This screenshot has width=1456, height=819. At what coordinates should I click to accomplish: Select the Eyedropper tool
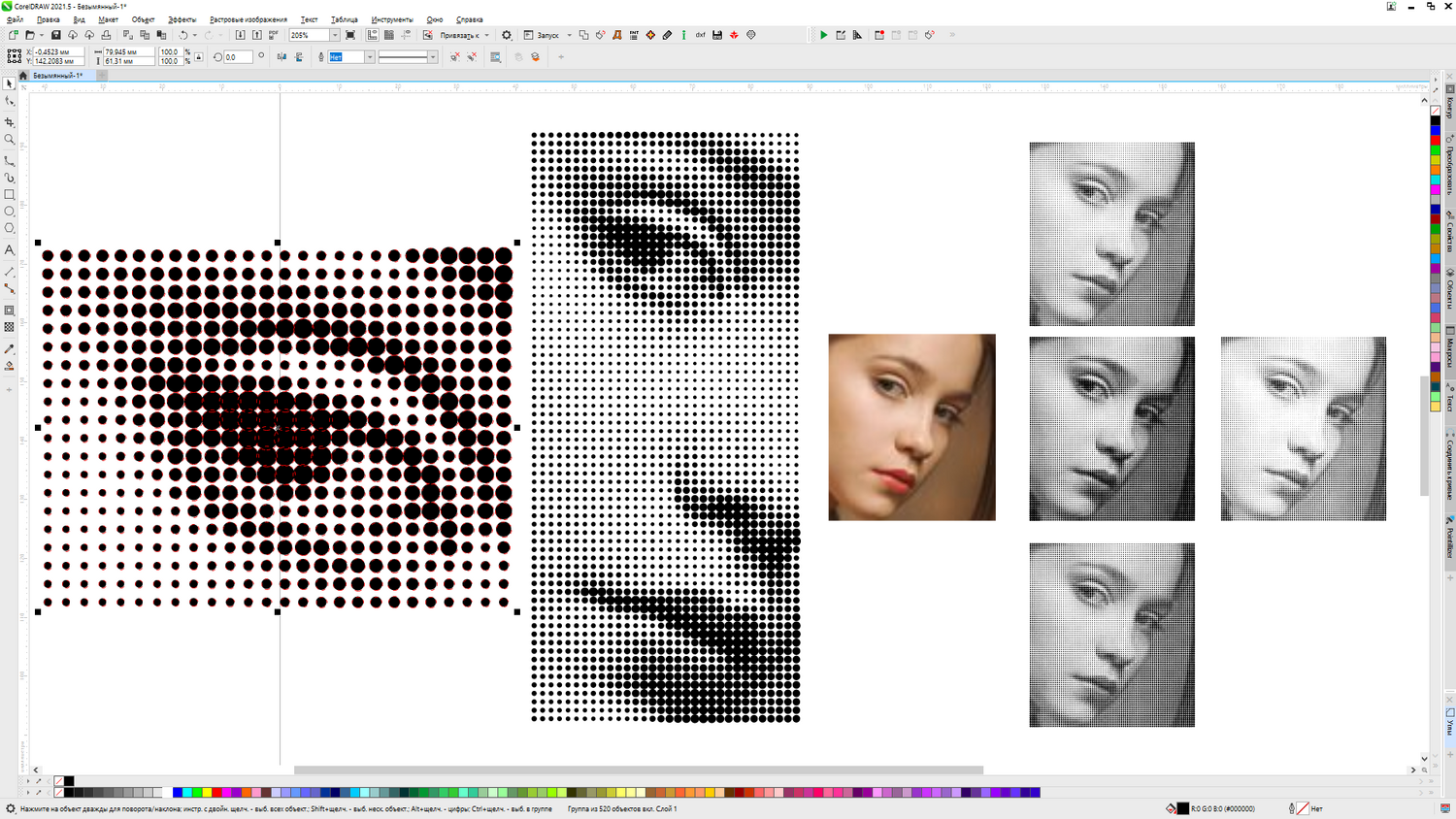10,349
